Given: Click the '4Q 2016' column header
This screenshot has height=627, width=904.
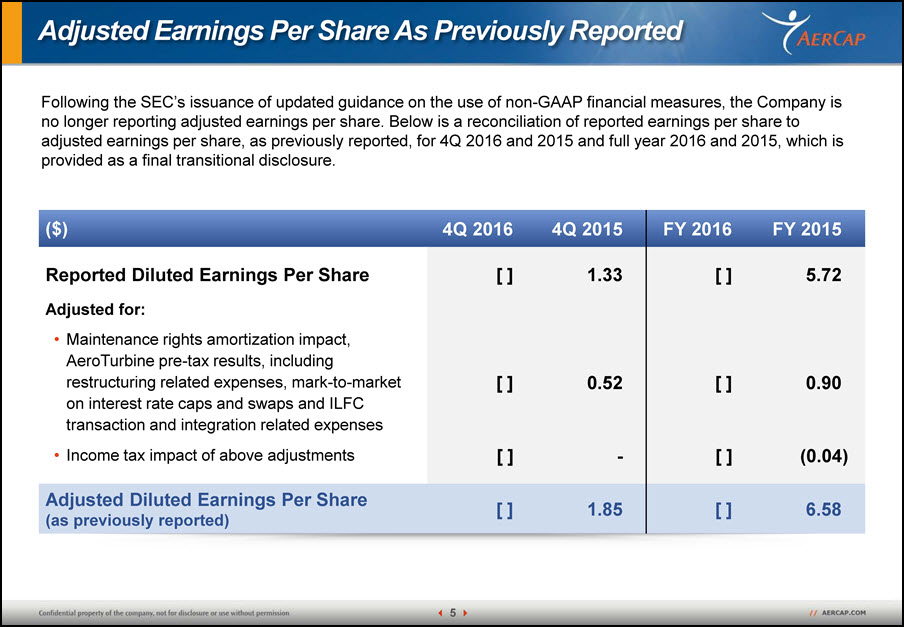Looking at the screenshot, I should click(477, 229).
